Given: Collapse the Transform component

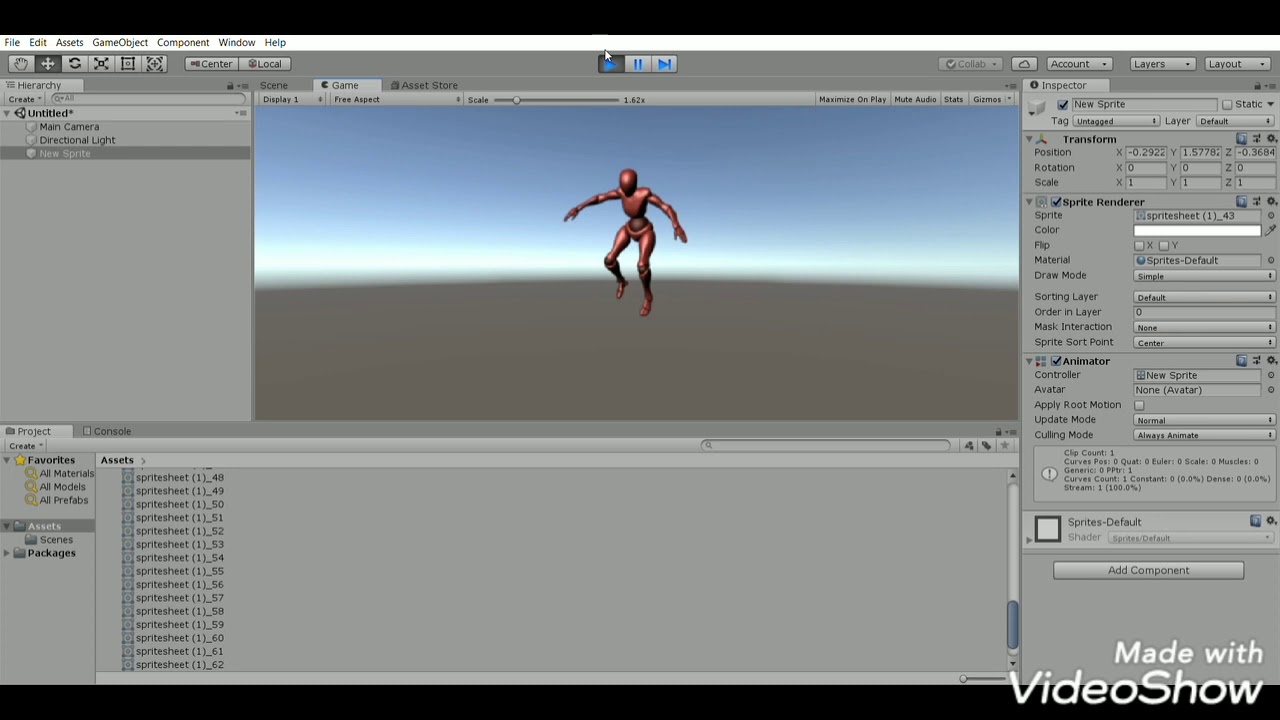Looking at the screenshot, I should (x=1029, y=140).
